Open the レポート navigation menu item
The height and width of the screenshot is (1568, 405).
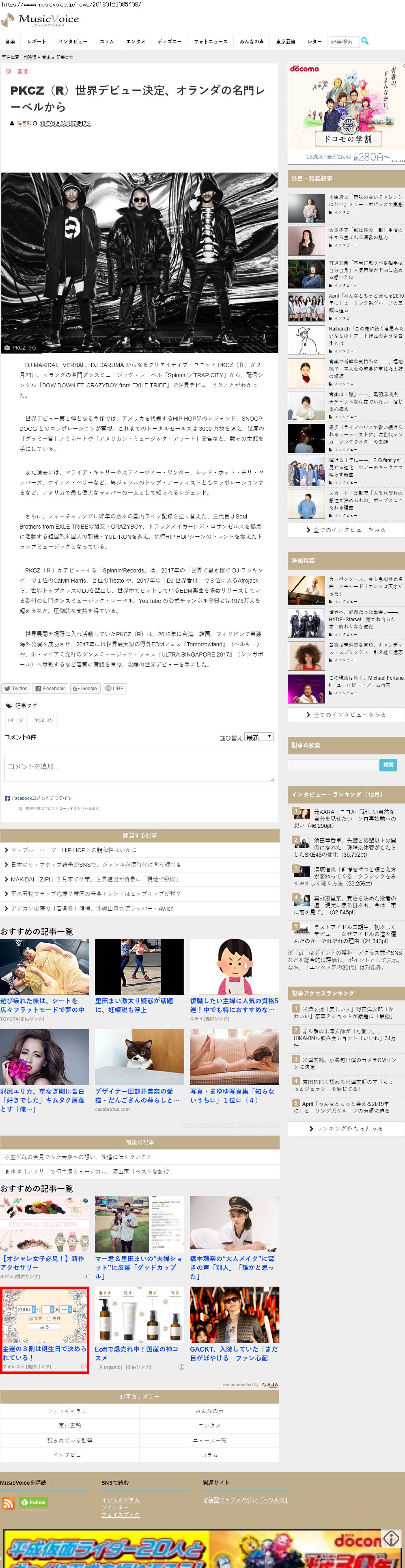[x=37, y=41]
